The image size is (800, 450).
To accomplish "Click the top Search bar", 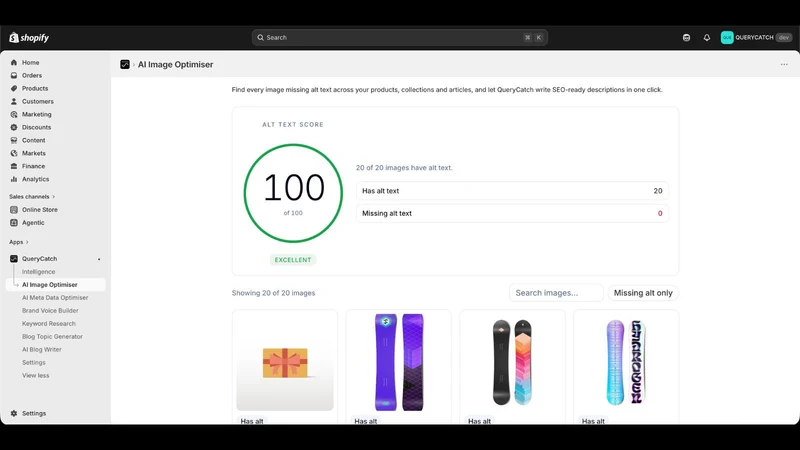I will click(399, 37).
